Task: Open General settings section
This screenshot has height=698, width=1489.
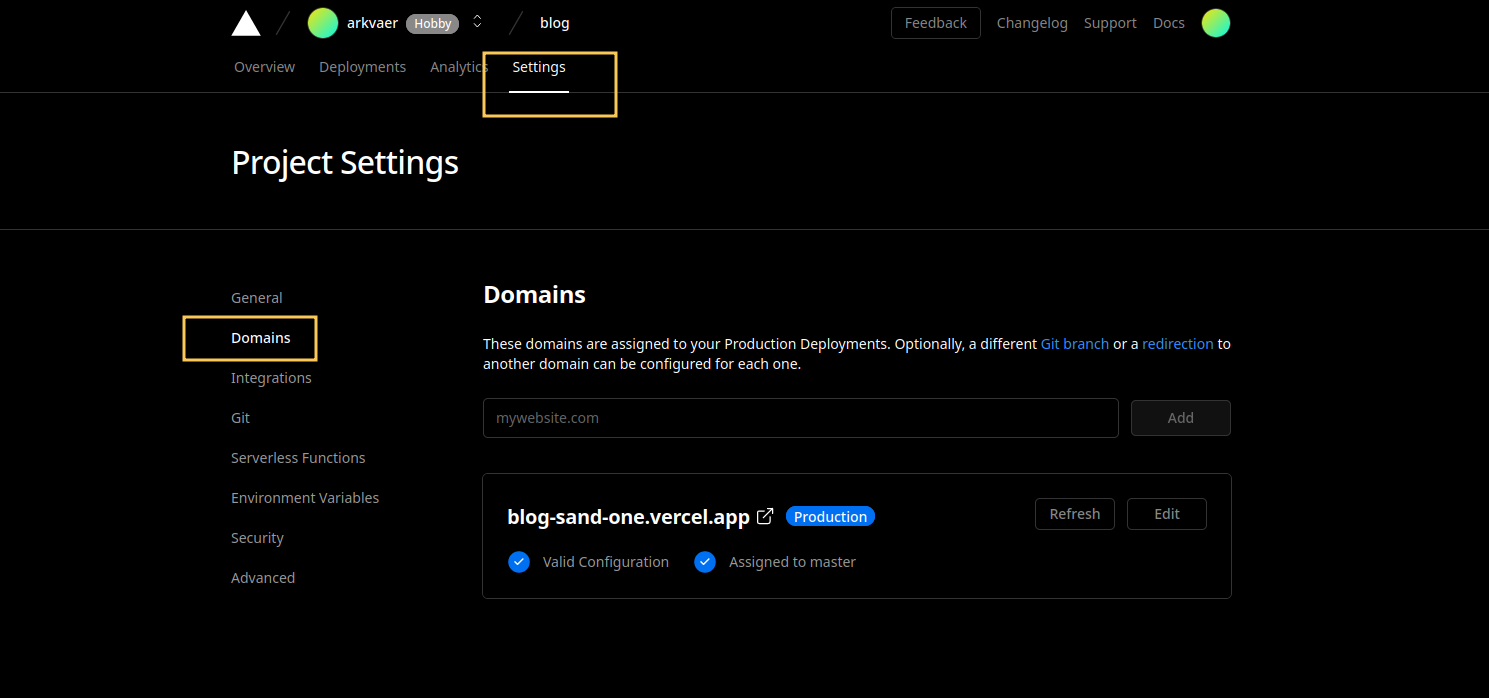Action: tap(257, 298)
